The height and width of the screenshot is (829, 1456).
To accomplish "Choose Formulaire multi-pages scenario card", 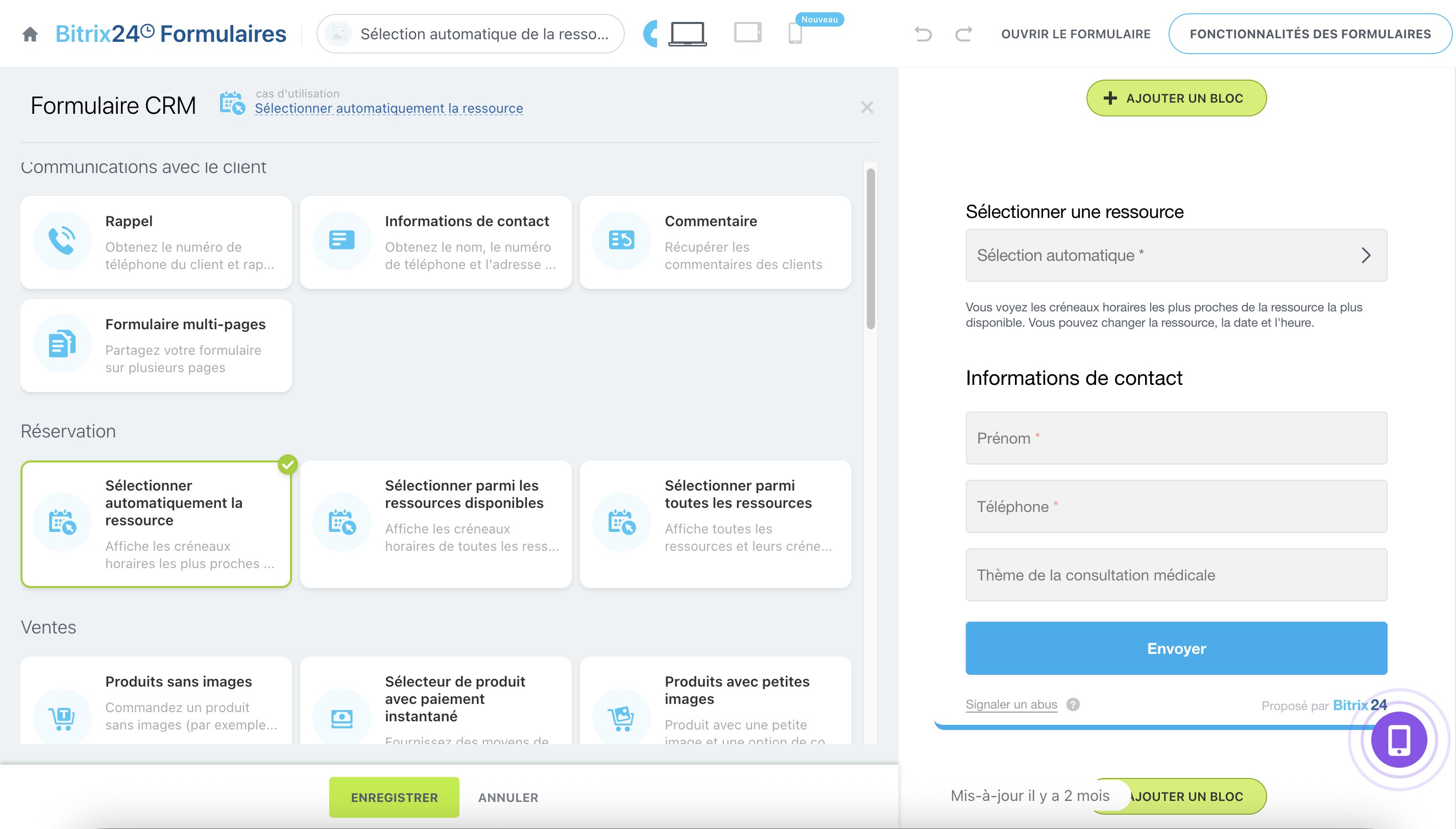I will pyautogui.click(x=156, y=346).
